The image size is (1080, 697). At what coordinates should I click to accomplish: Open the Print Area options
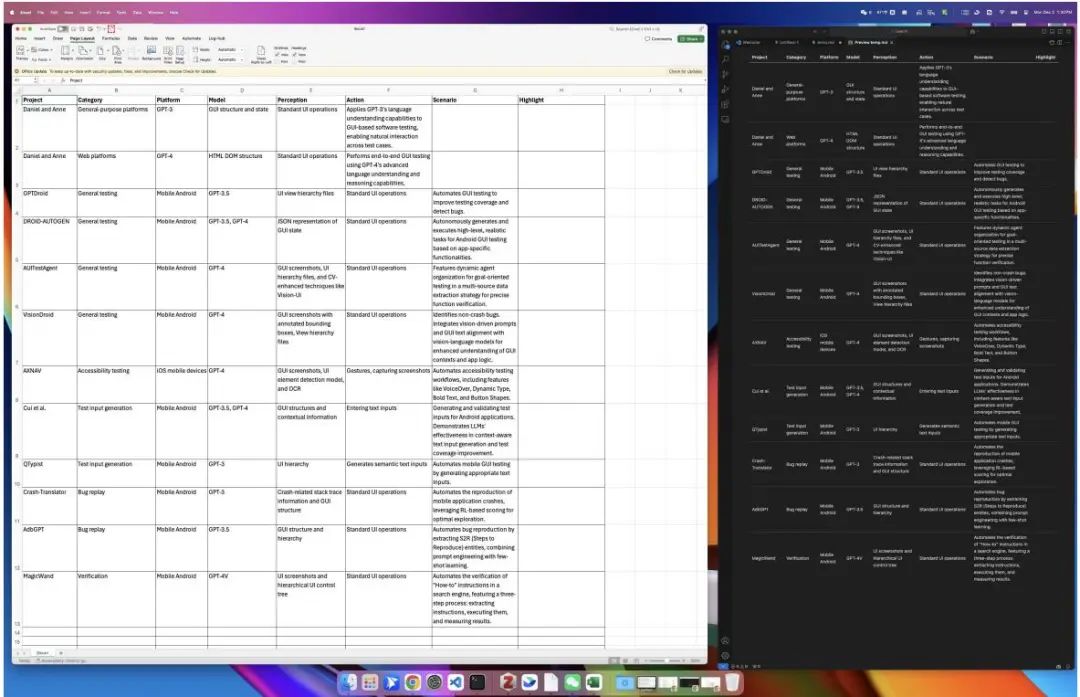click(117, 53)
